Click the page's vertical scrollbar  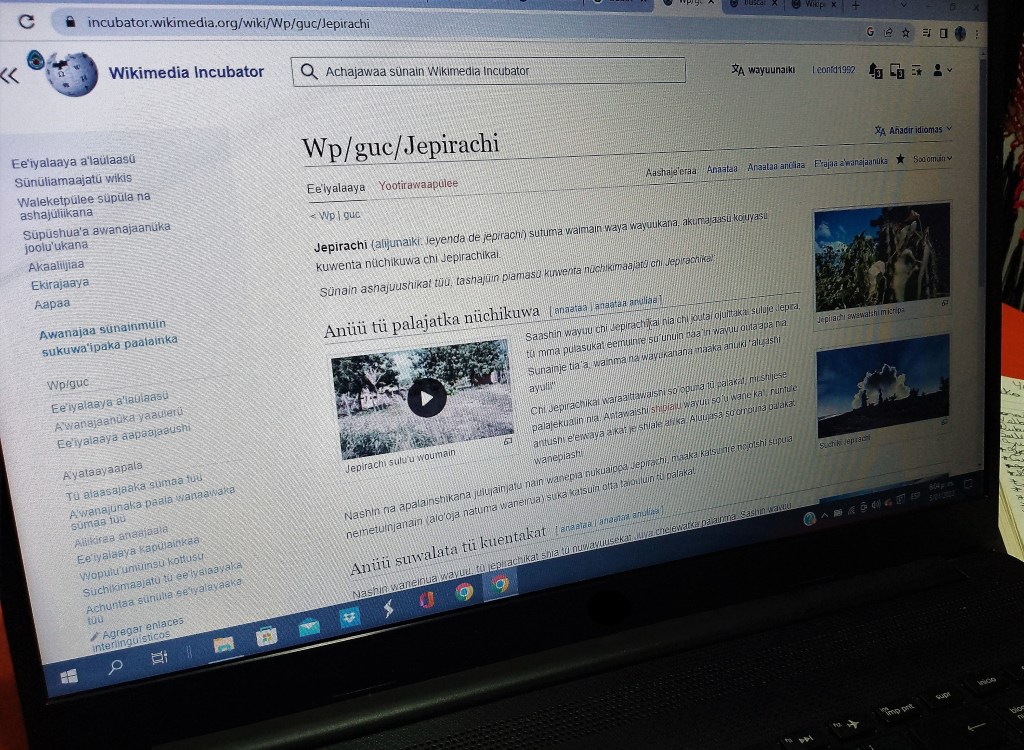981,170
